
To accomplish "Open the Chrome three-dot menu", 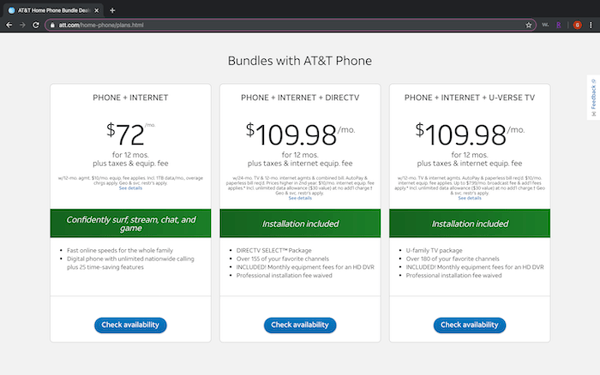I will point(591,25).
